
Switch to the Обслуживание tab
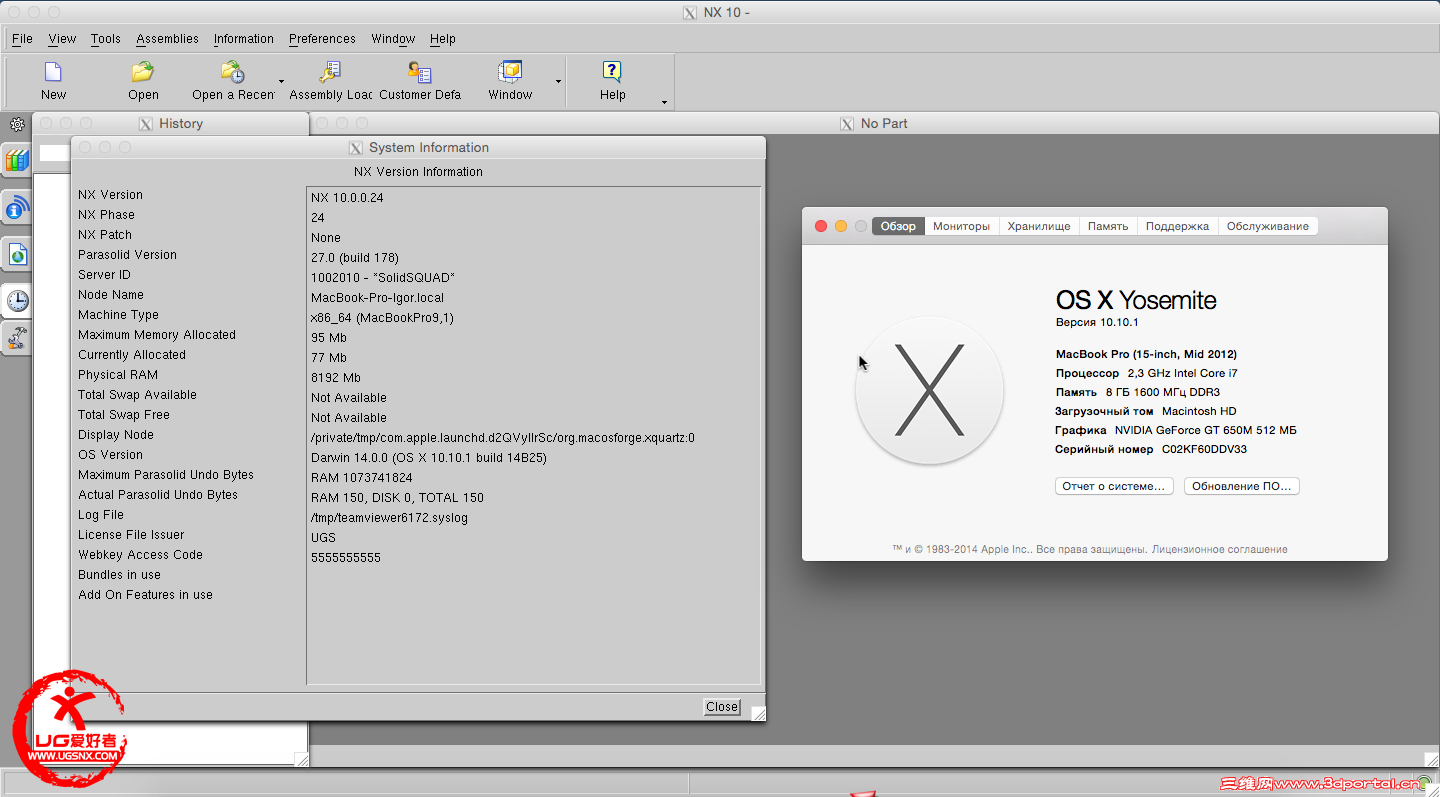[1267, 226]
